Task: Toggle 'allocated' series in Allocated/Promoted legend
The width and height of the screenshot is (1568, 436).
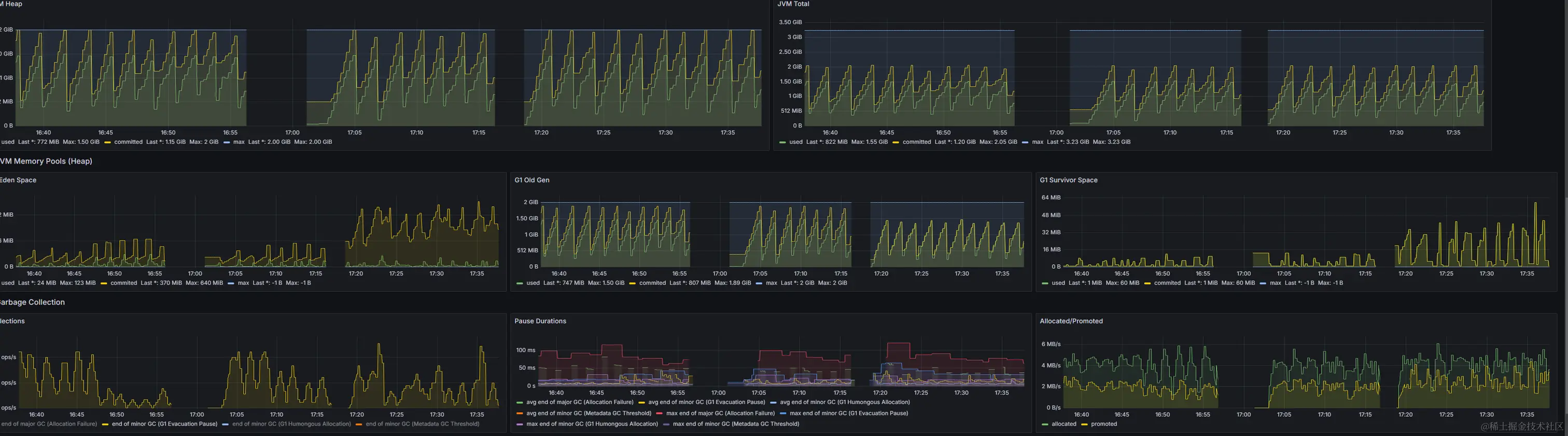Action: click(x=1064, y=425)
